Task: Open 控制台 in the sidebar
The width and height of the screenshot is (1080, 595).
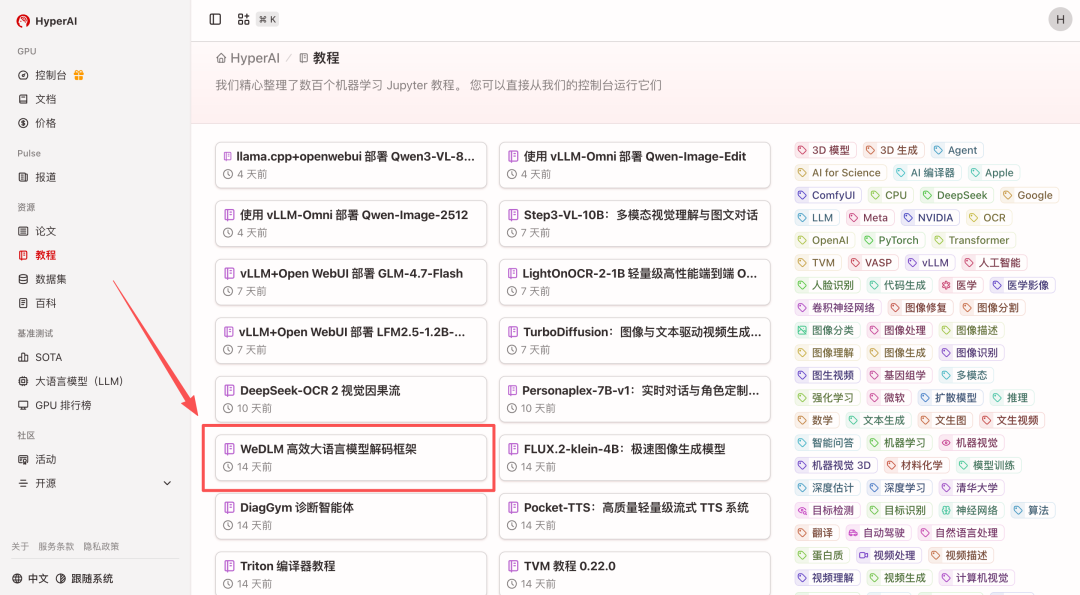Action: pos(50,75)
